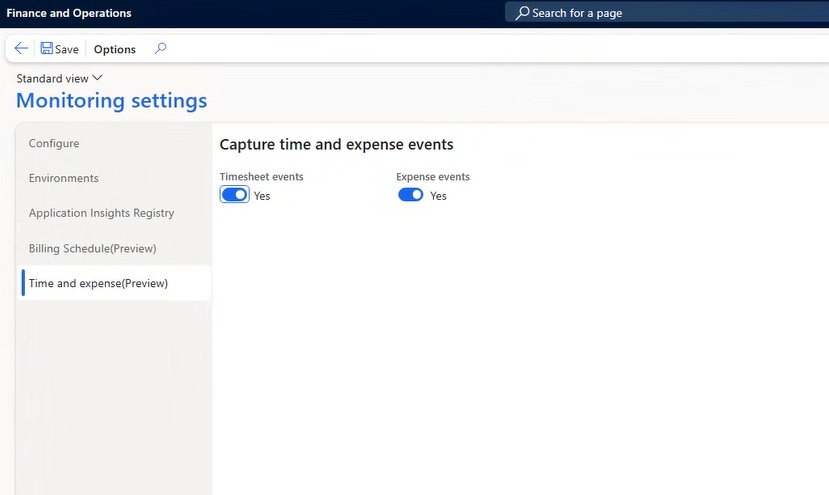Viewport: 829px width, 495px height.
Task: Select the Time and expense(Preview) tab
Action: point(98,283)
